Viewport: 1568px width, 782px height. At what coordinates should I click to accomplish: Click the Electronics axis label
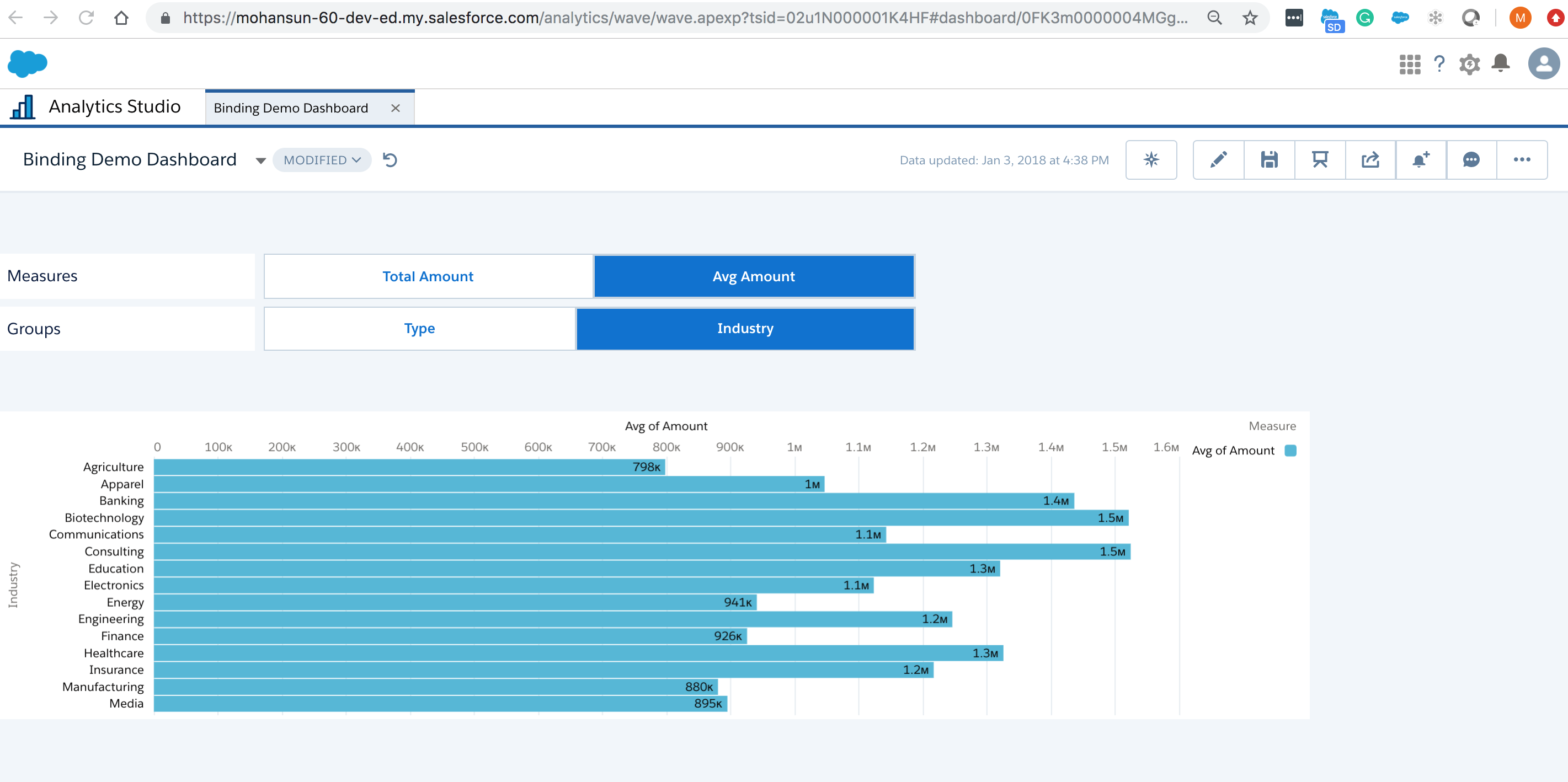click(x=114, y=586)
